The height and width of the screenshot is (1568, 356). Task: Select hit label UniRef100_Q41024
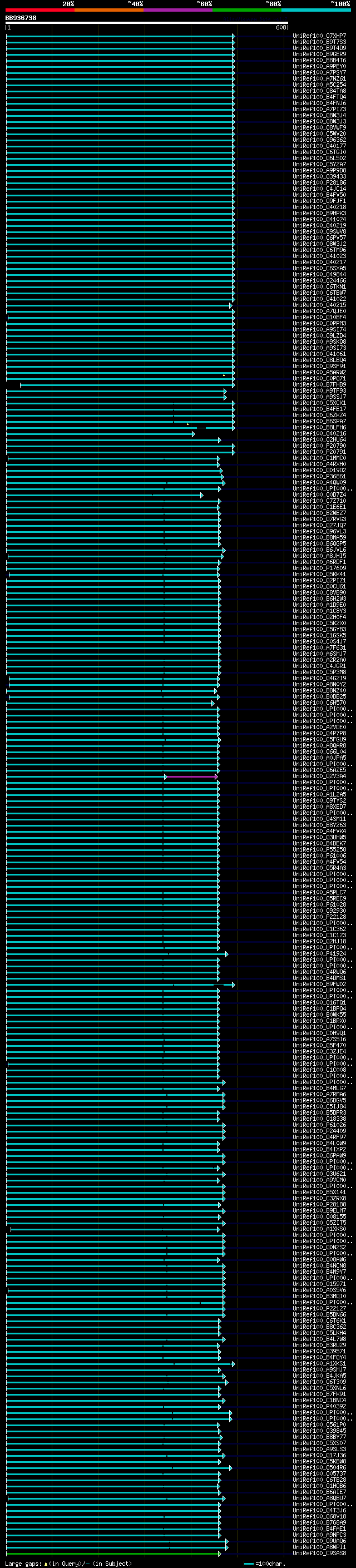tap(319, 219)
